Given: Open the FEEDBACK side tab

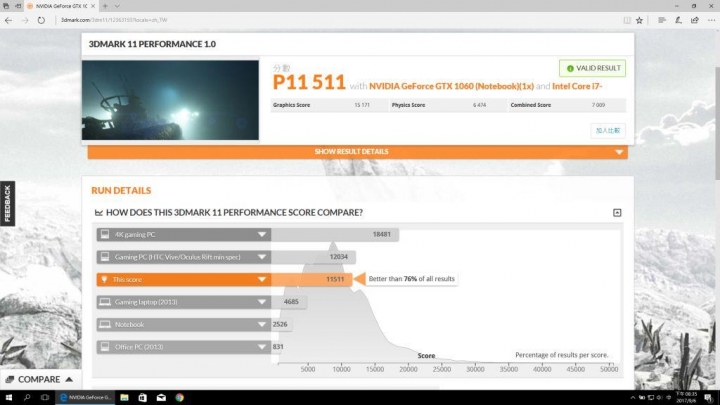Looking at the screenshot, I should pos(7,203).
